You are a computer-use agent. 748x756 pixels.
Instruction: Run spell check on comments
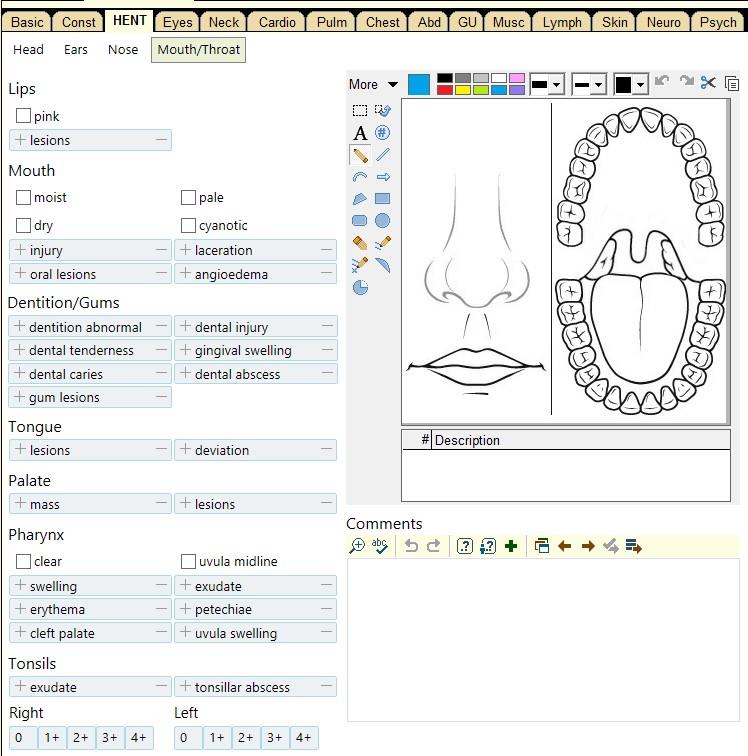[380, 546]
